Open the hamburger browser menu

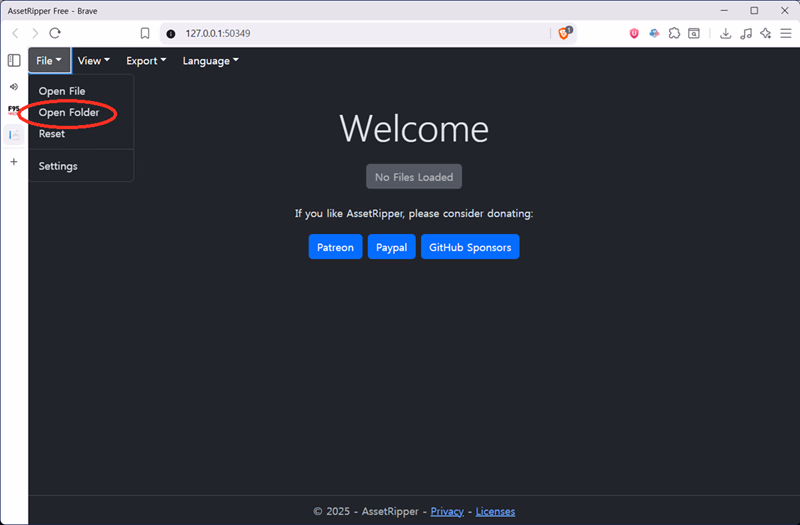click(x=785, y=33)
